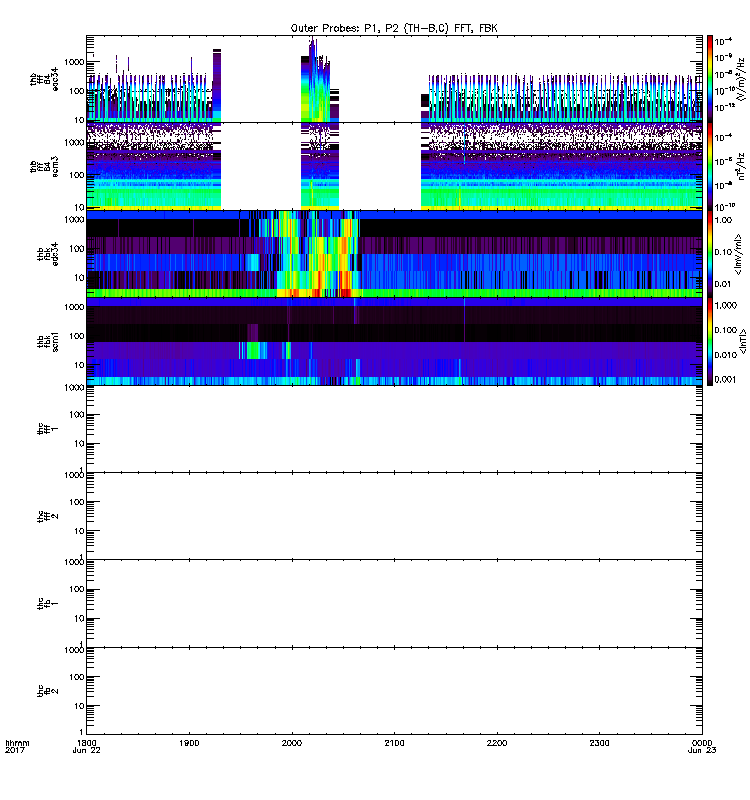The width and height of the screenshot is (750, 800).
Task: Click the "2100" time axis label
Action: pyautogui.click(x=394, y=743)
